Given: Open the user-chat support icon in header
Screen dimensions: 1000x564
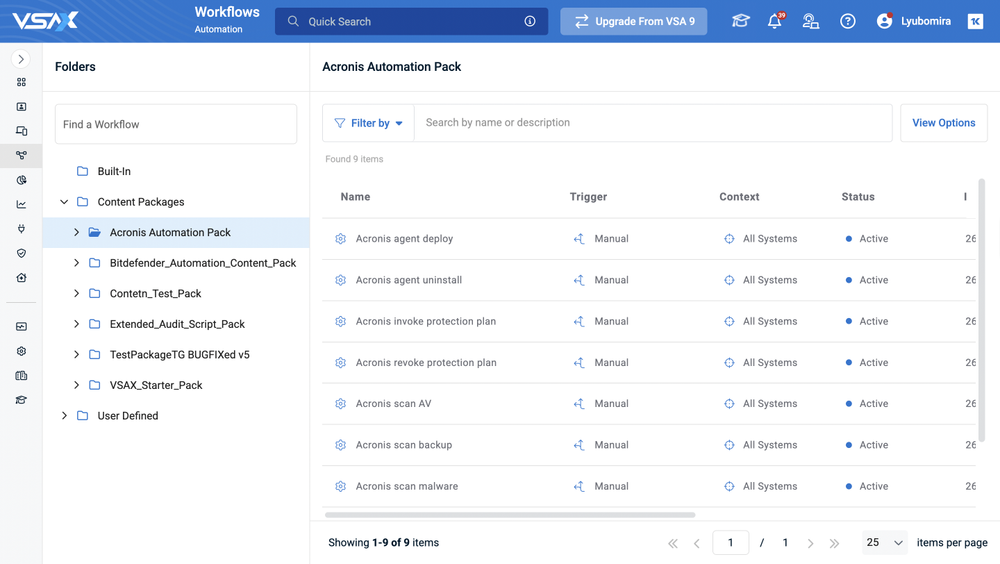Looking at the screenshot, I should pyautogui.click(x=811, y=21).
